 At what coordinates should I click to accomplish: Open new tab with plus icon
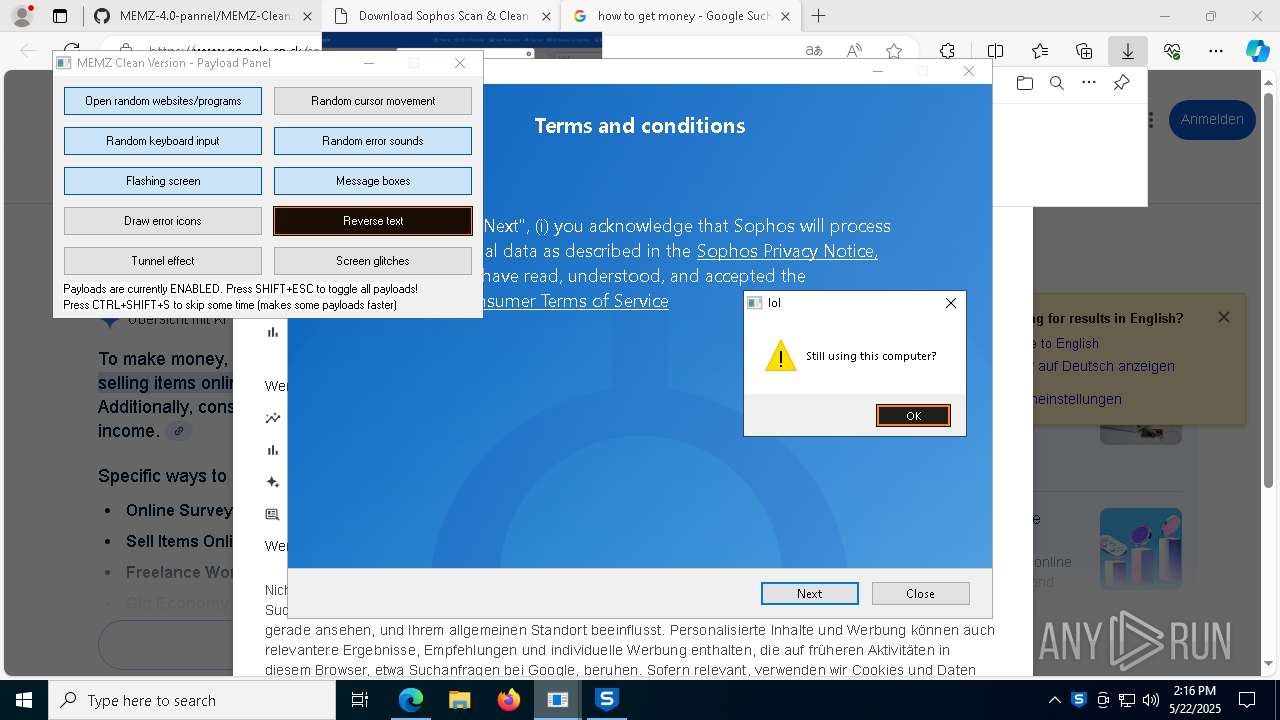[x=818, y=16]
